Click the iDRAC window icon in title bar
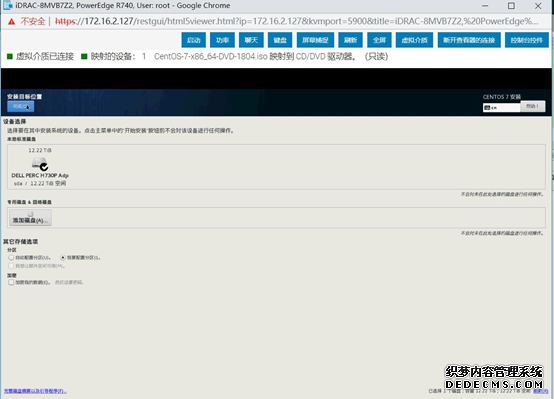 [8, 6]
